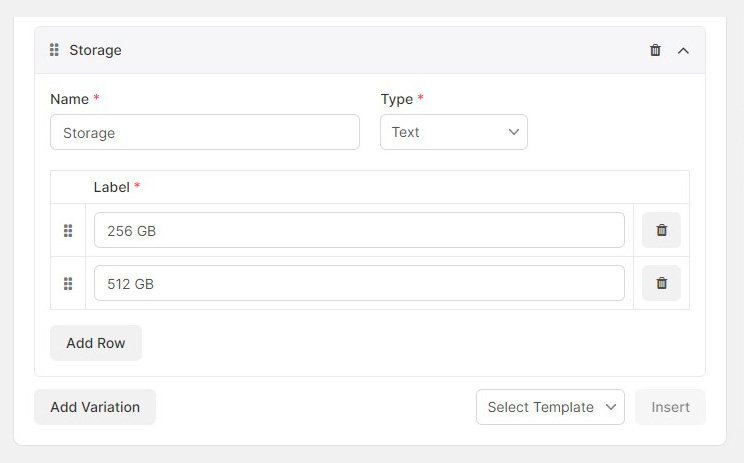Click into the 512 GB label field

359,284
